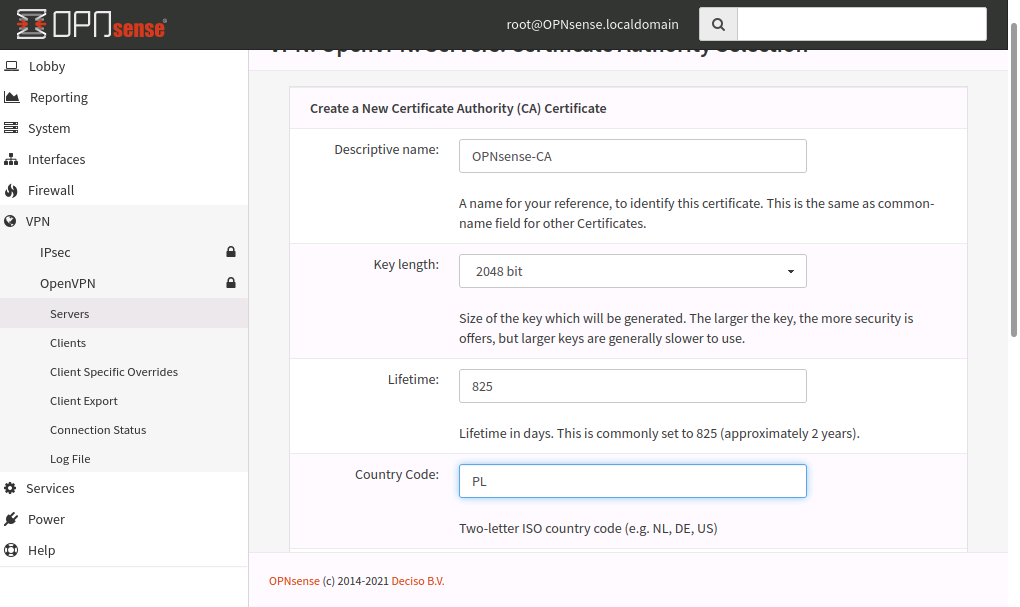Click the Firewall flame icon
The width and height of the screenshot is (1020, 607).
click(x=12, y=191)
